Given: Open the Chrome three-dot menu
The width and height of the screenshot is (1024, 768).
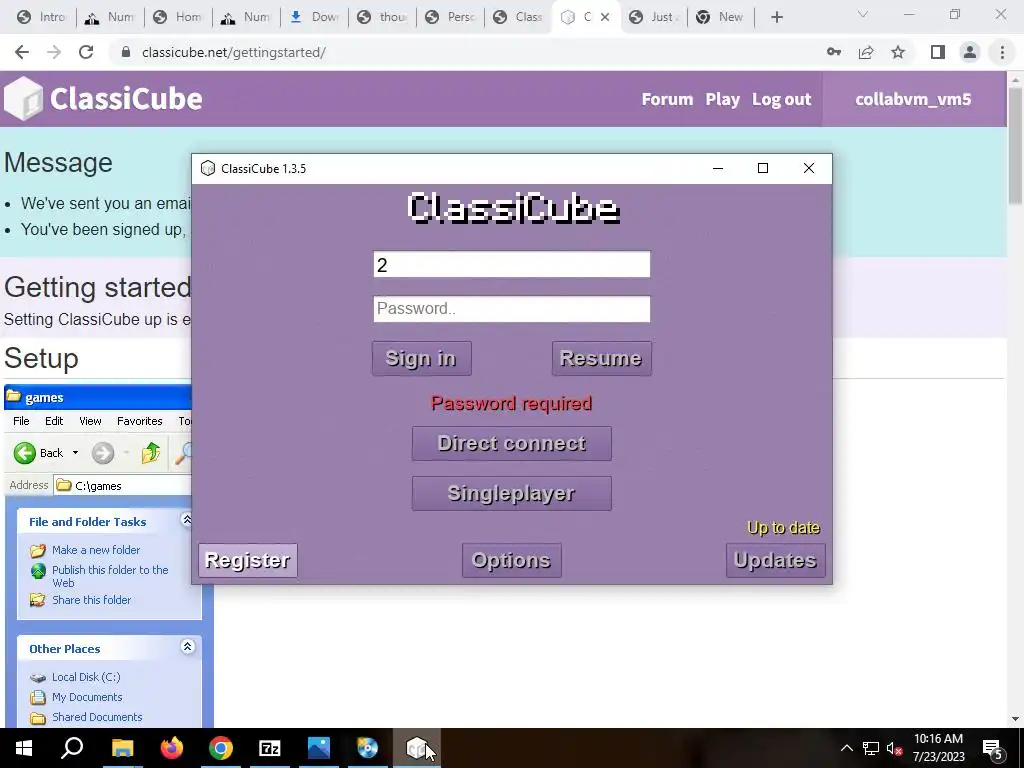Looking at the screenshot, I should pos(1002,52).
